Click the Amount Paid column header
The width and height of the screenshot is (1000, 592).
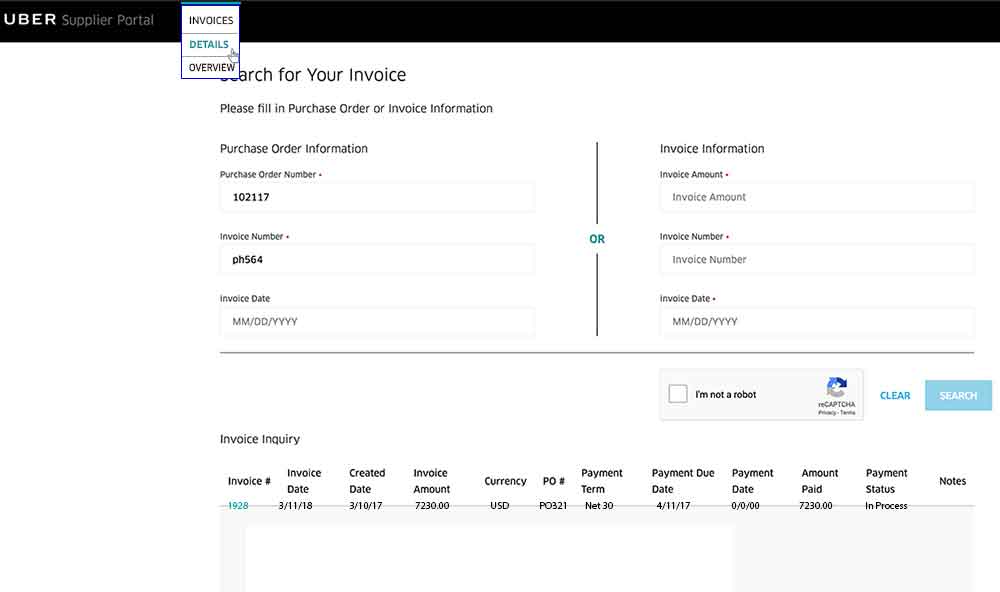pyautogui.click(x=820, y=481)
